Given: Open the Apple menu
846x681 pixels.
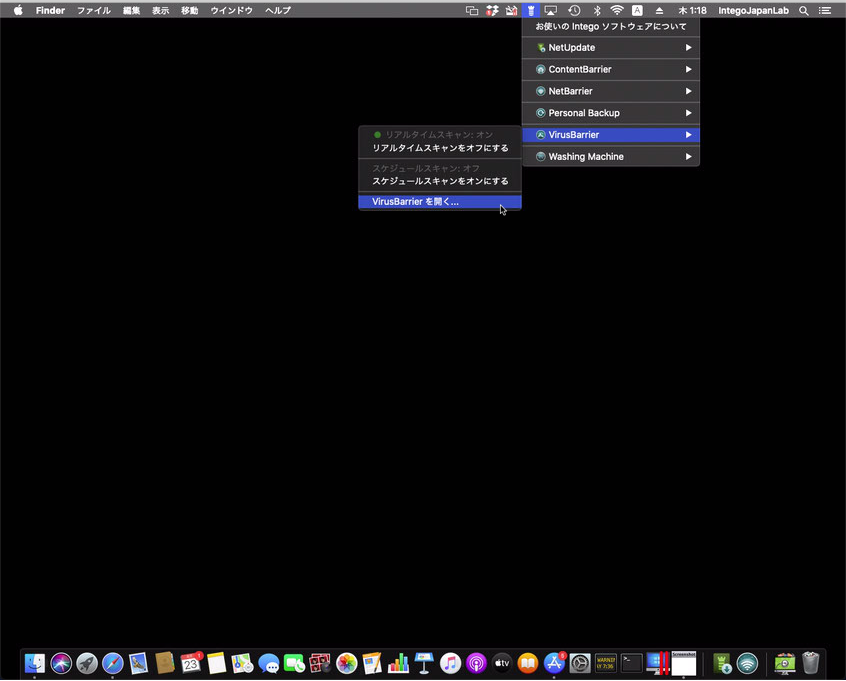Looking at the screenshot, I should point(18,10).
